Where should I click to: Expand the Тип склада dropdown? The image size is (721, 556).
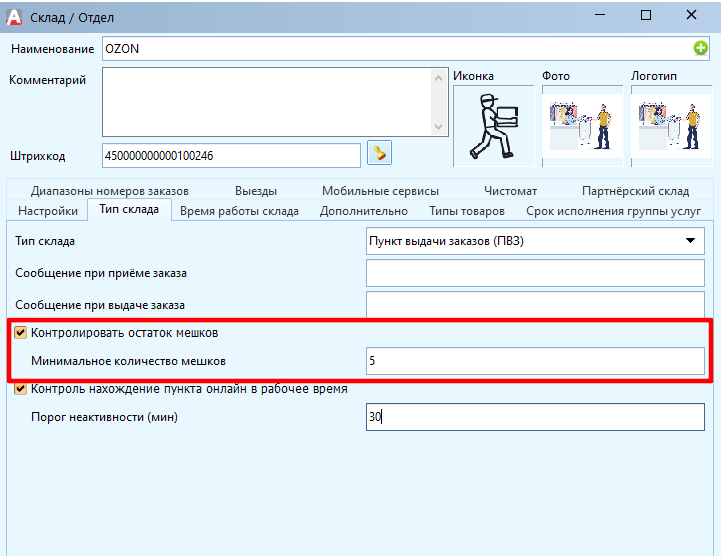coord(689,241)
